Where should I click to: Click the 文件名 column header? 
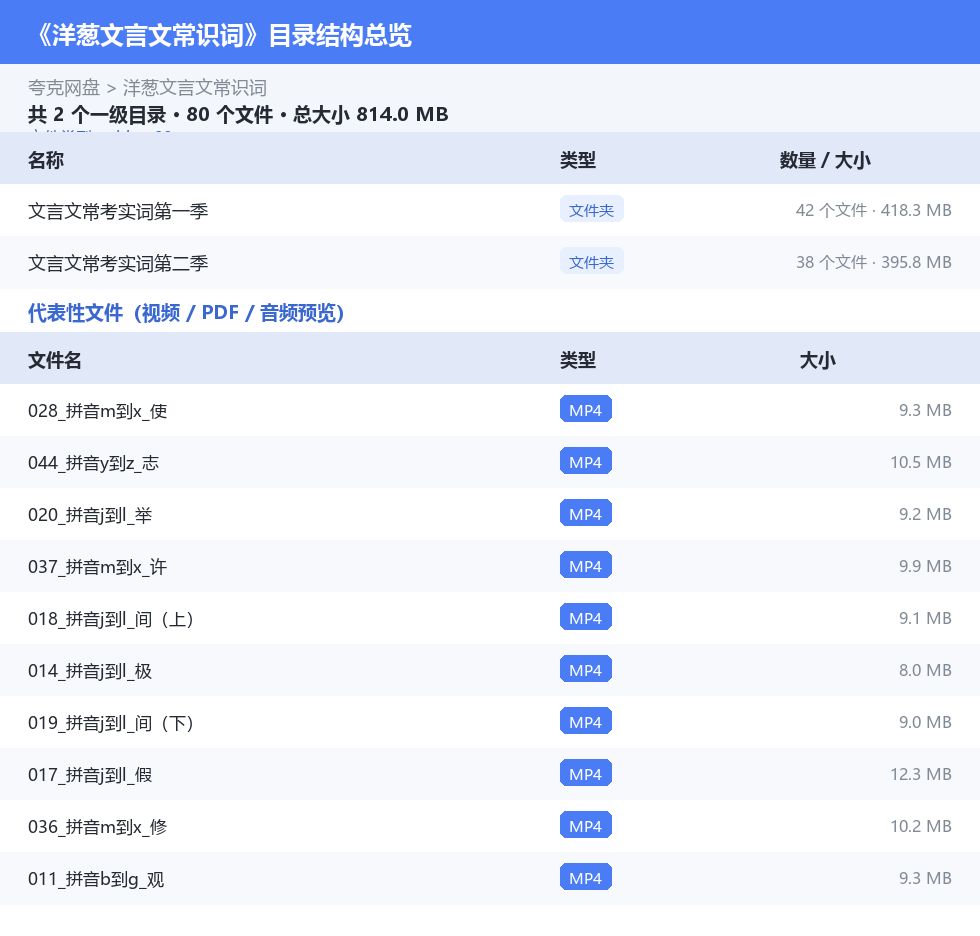click(54, 361)
